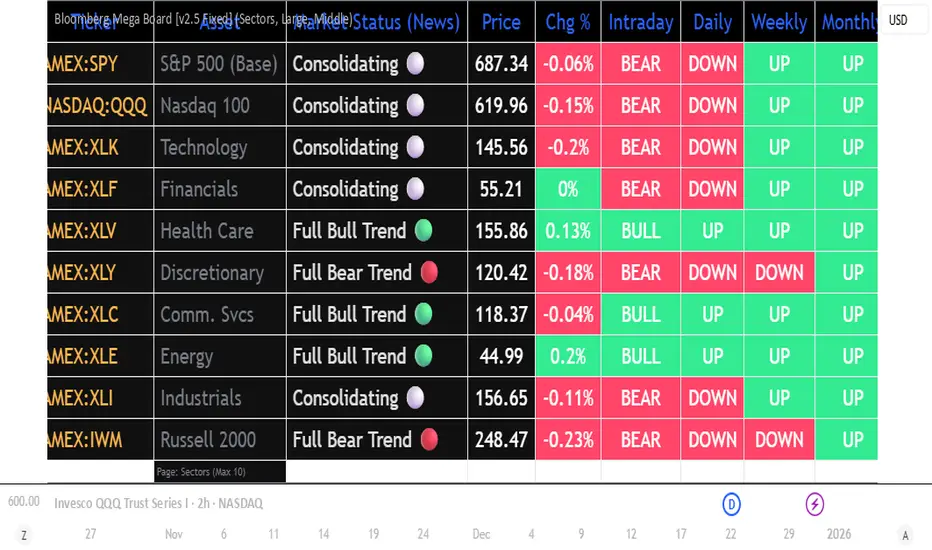Viewport: 932px width, 550px height.
Task: Click the earnings lightning bolt marker
Action: tap(815, 504)
